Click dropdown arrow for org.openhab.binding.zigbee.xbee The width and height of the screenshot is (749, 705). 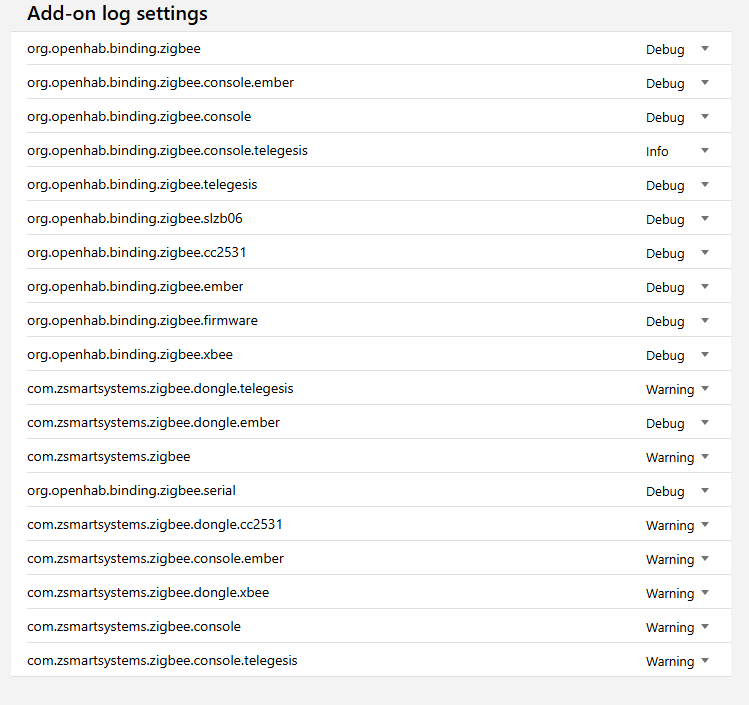pyautogui.click(x=704, y=355)
